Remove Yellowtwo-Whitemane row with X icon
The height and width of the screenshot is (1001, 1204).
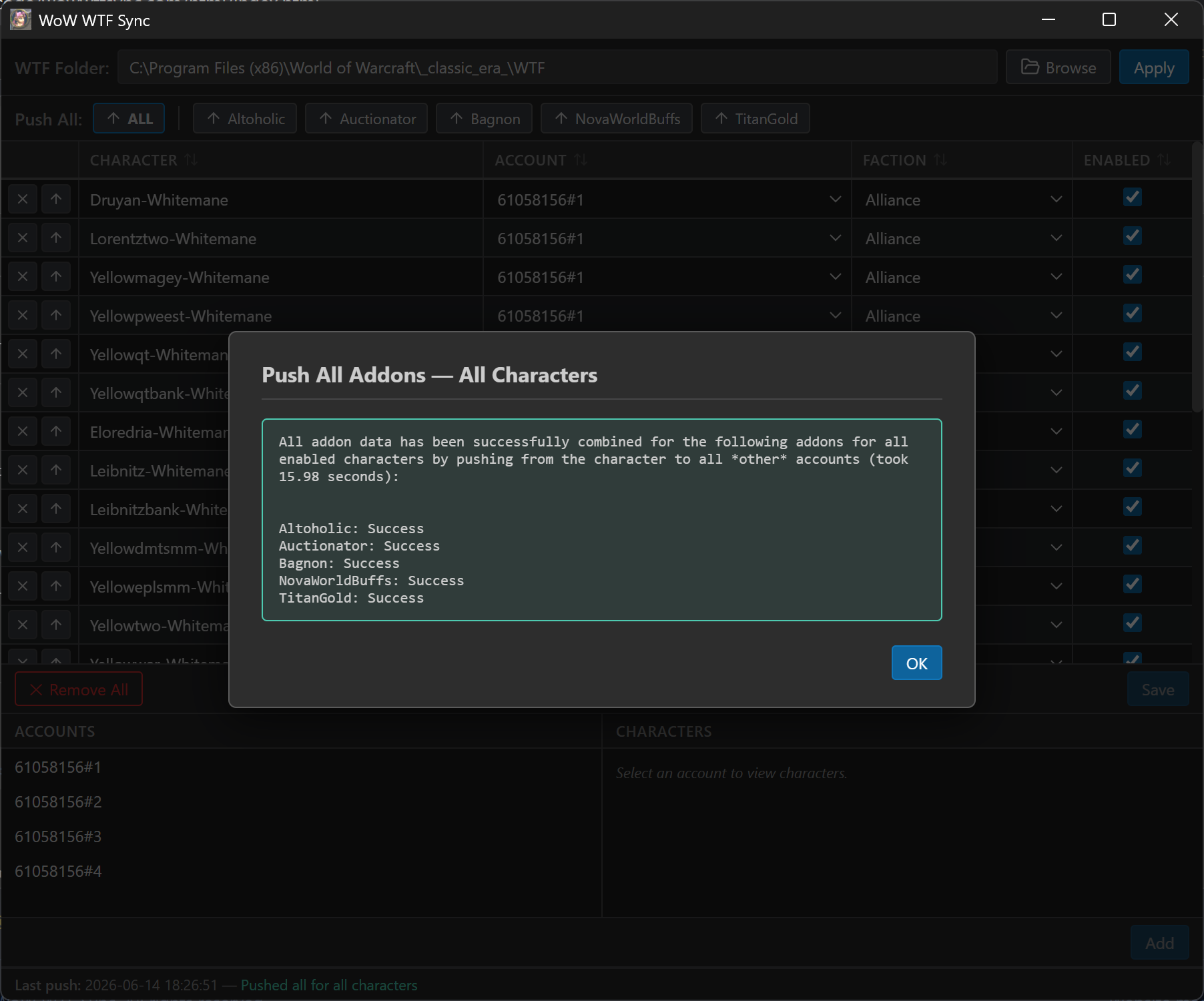[23, 625]
